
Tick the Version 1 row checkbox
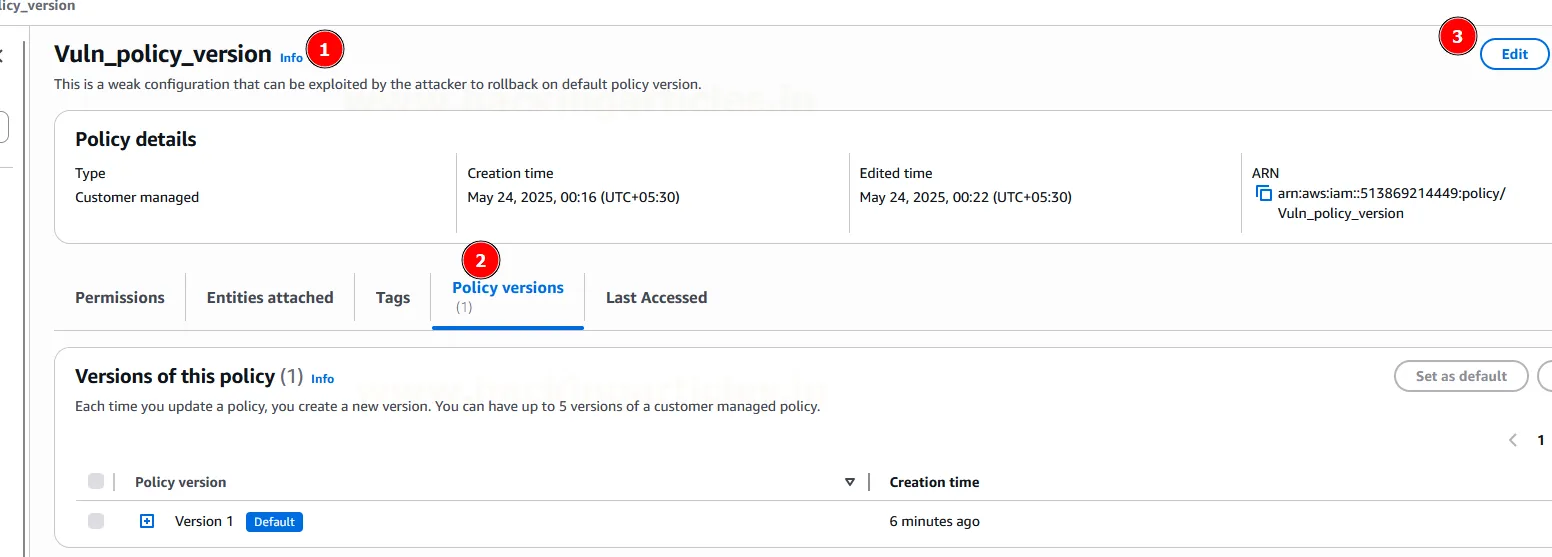[96, 521]
